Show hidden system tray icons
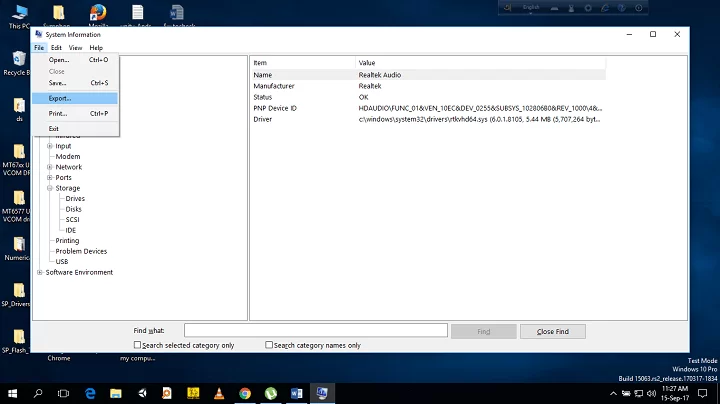 [613, 393]
